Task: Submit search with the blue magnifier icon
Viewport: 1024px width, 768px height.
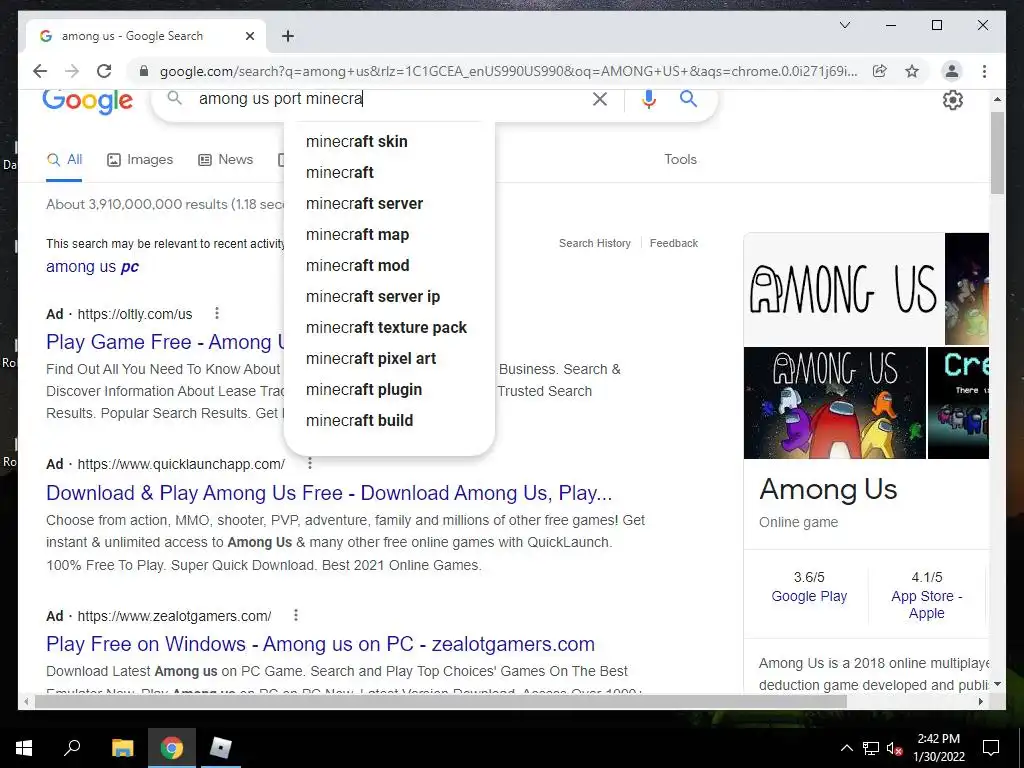Action: (x=688, y=99)
